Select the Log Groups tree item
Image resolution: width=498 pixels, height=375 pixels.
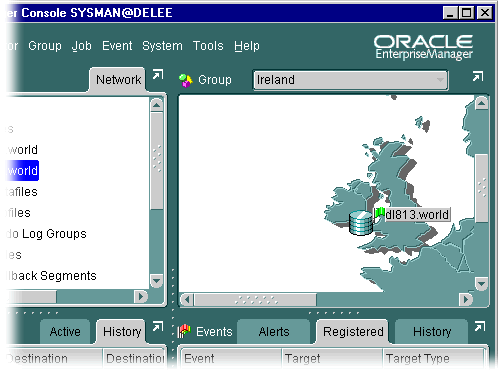click(x=54, y=234)
